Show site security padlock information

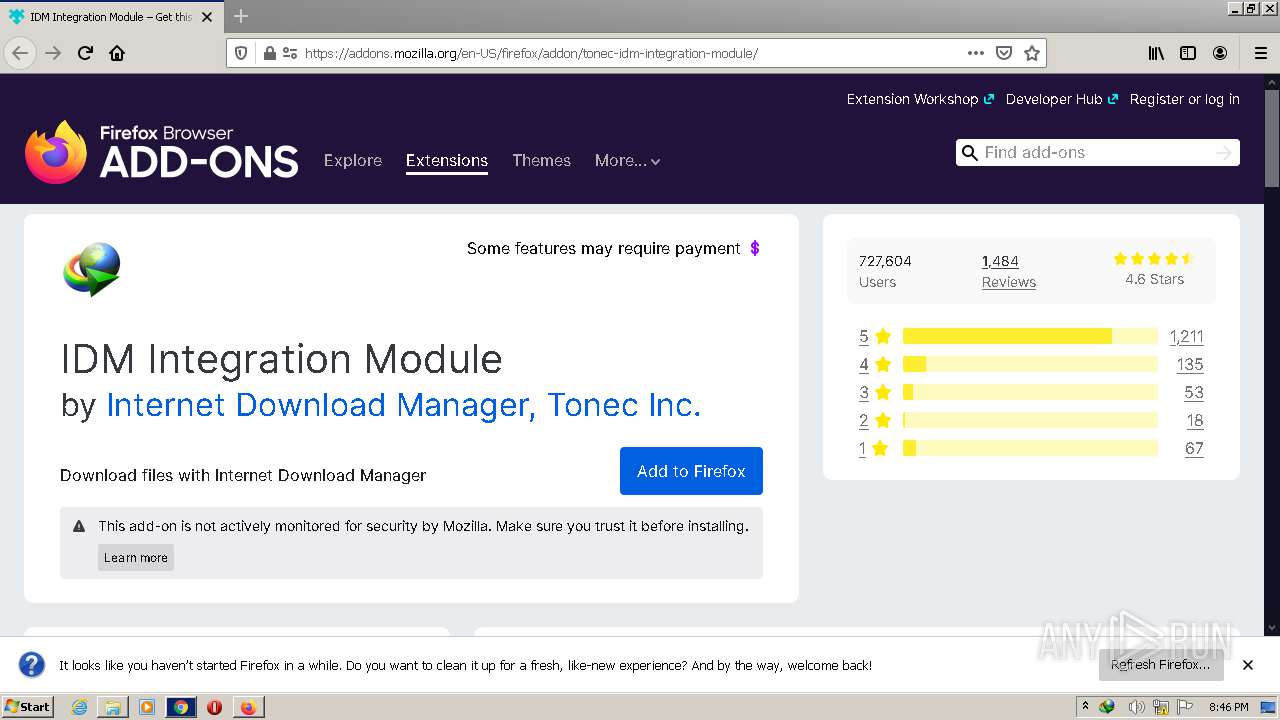[268, 53]
